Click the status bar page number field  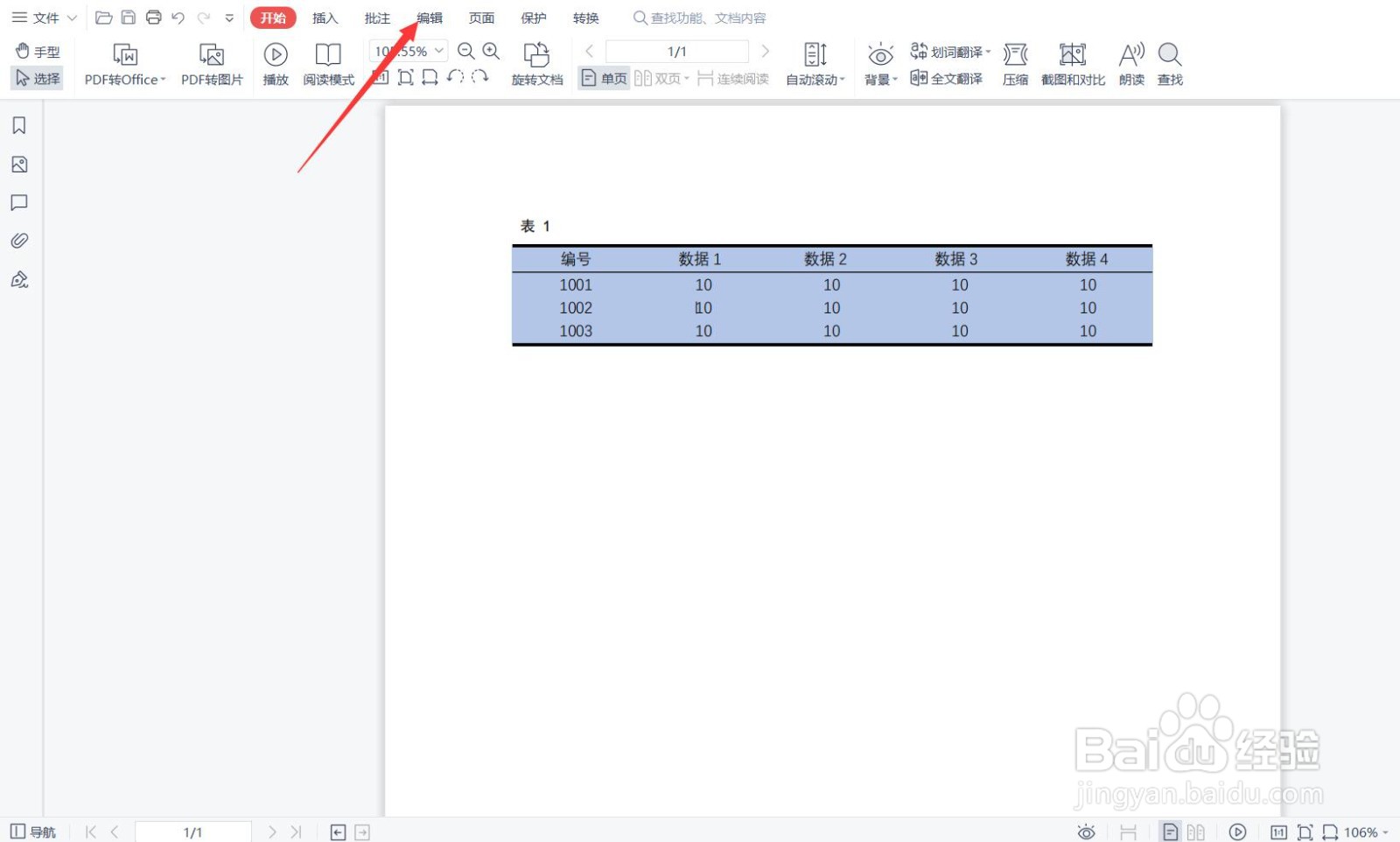point(193,831)
